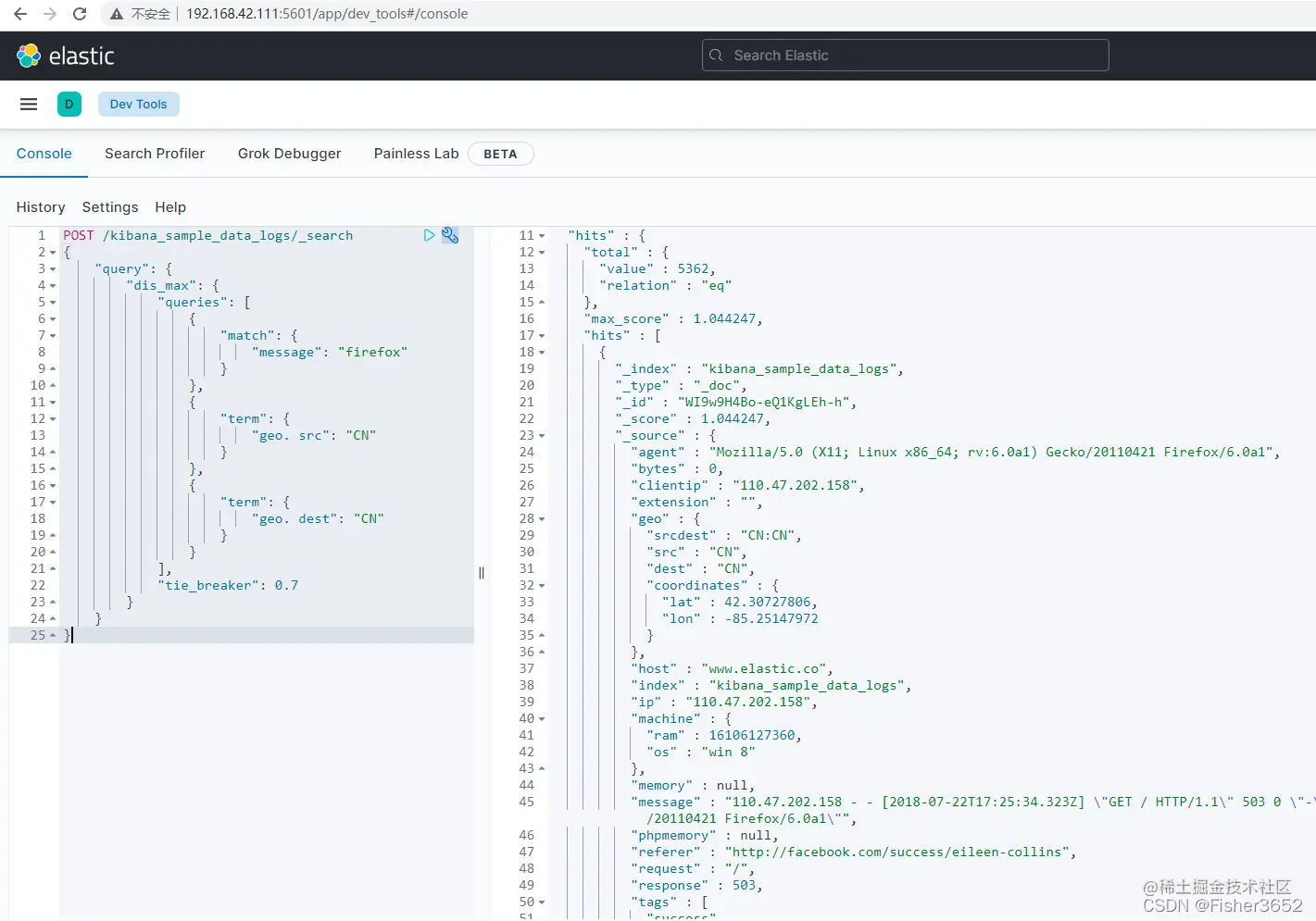Collapse the "match" block at line 7
Image resolution: width=1316 pixels, height=921 pixels.
(53, 336)
